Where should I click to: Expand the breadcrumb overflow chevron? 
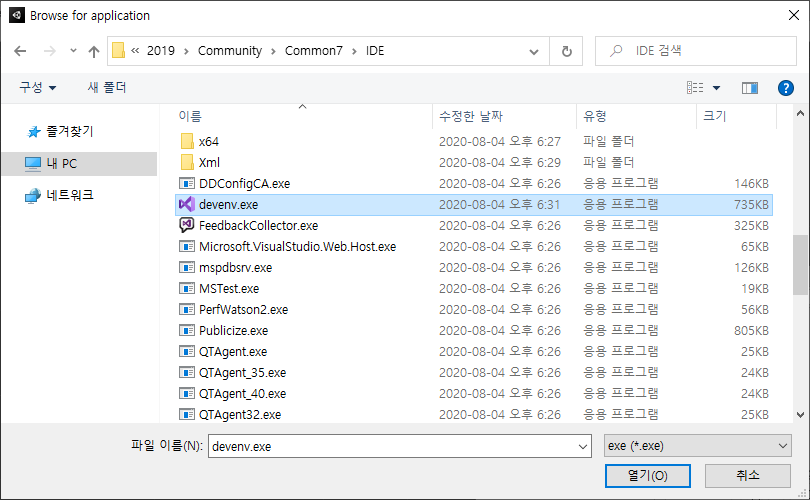135,51
